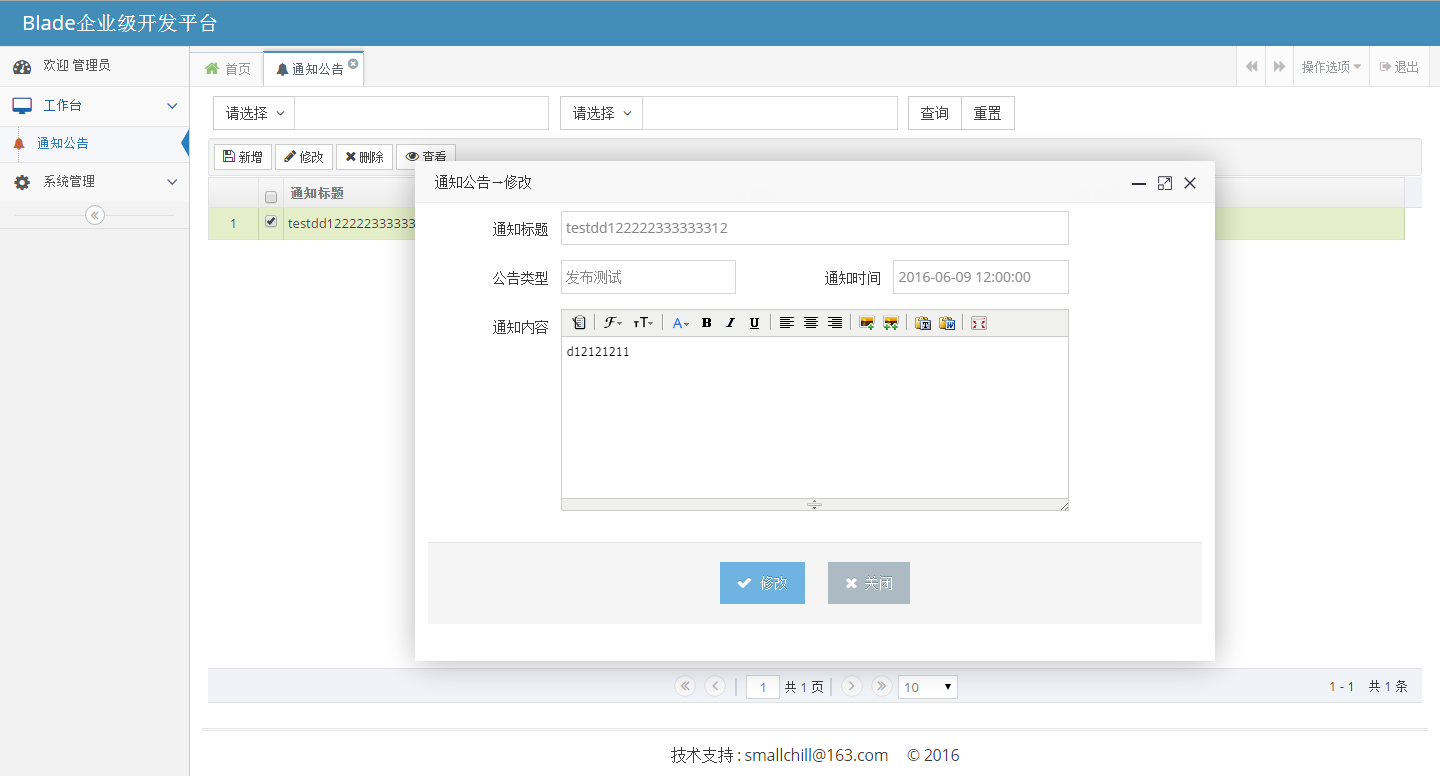The image size is (1440, 776).
Task: Click inside the content editor text area
Action: (815, 417)
